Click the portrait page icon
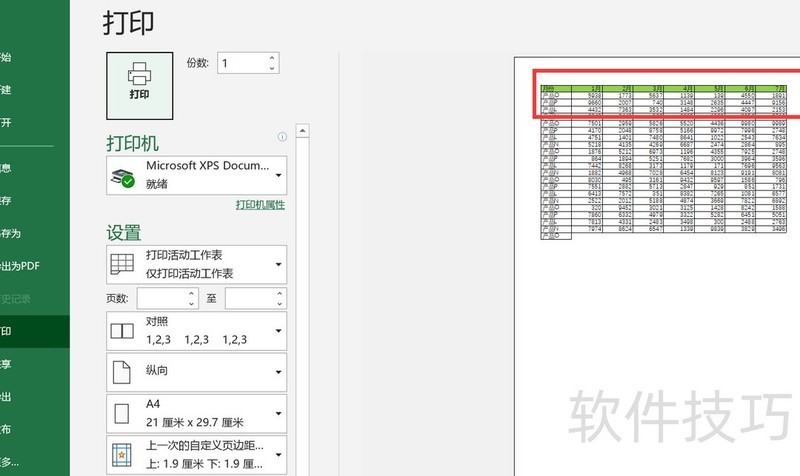Viewport: 800px width, 476px height. (x=121, y=372)
